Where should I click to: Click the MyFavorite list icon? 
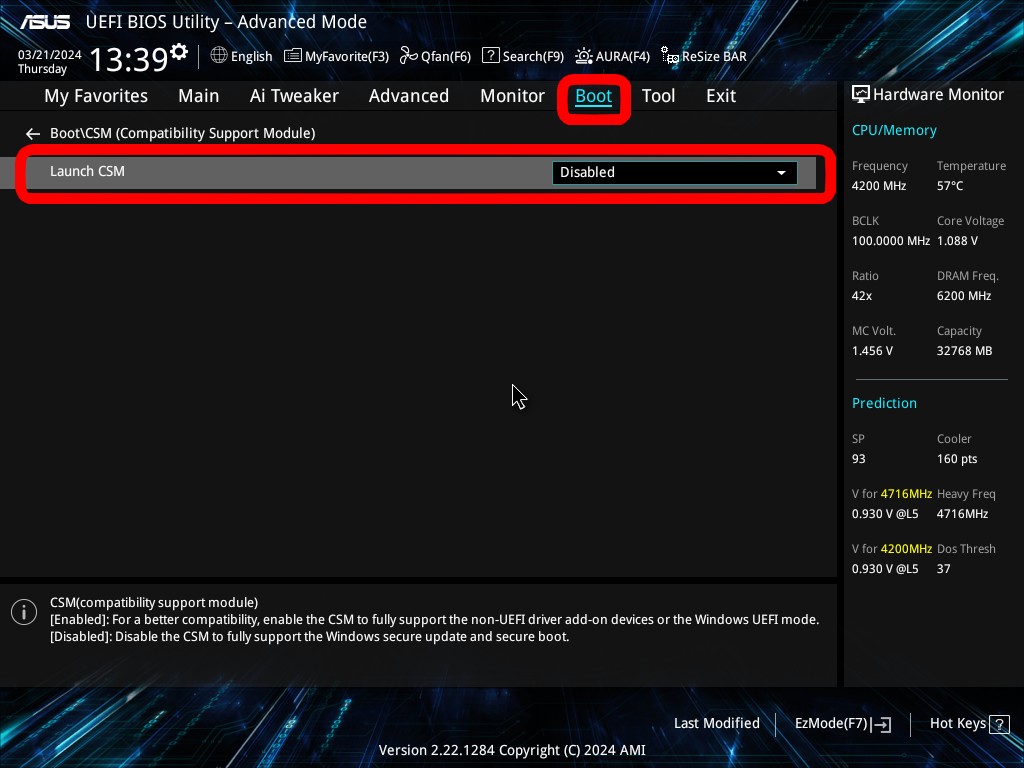293,56
